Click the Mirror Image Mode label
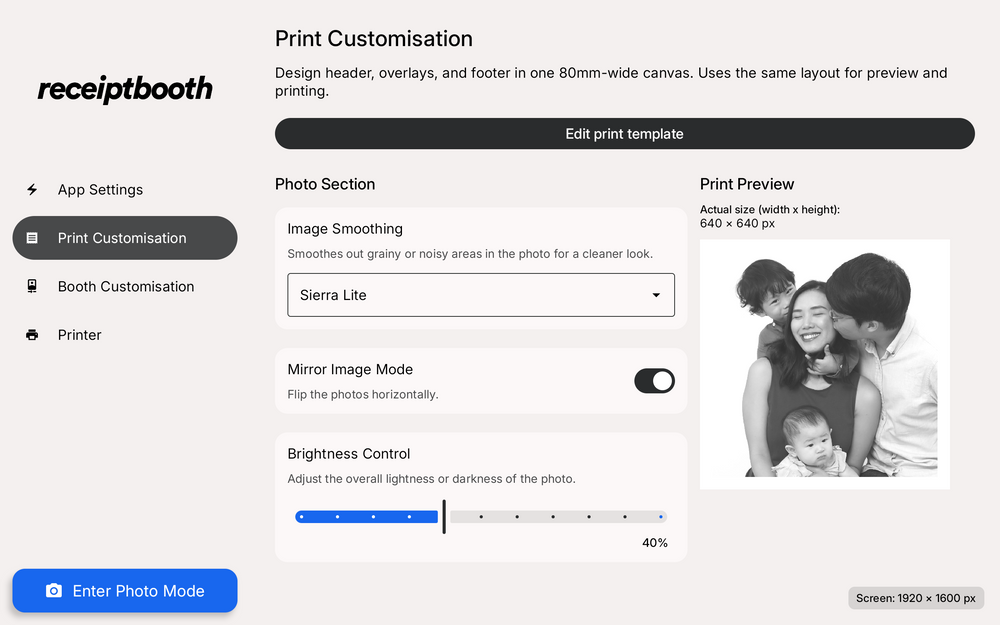 tap(350, 369)
